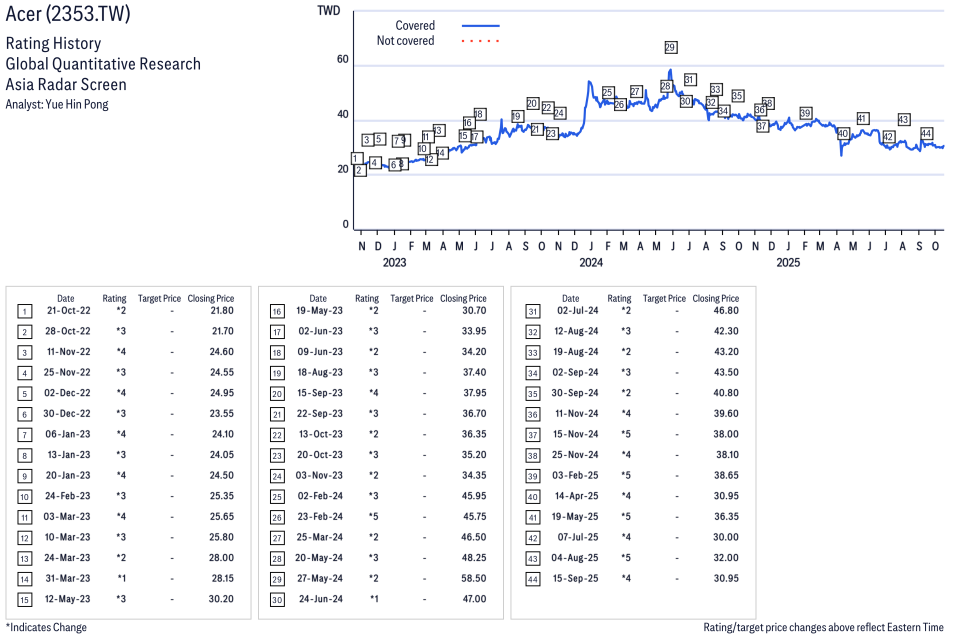Click the table row dated 21-Oct-22
The height and width of the screenshot is (634, 955).
click(x=129, y=311)
